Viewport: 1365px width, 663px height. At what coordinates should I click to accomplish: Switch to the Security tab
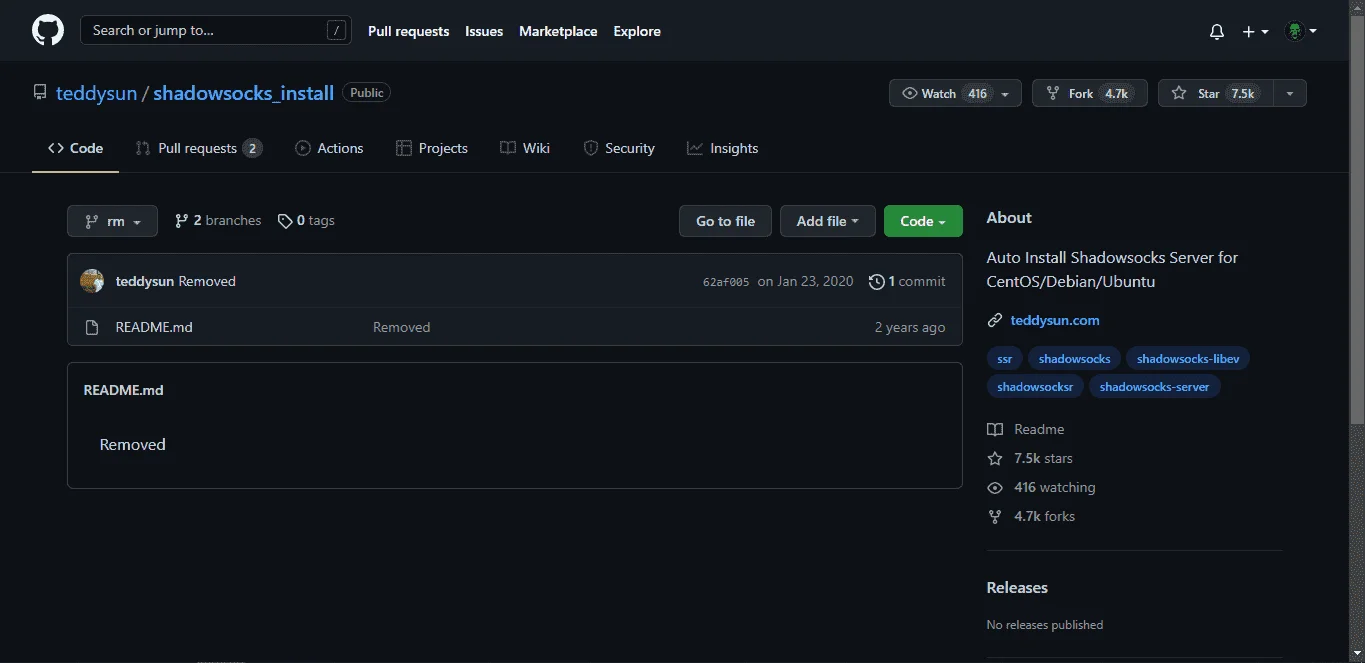pos(619,148)
